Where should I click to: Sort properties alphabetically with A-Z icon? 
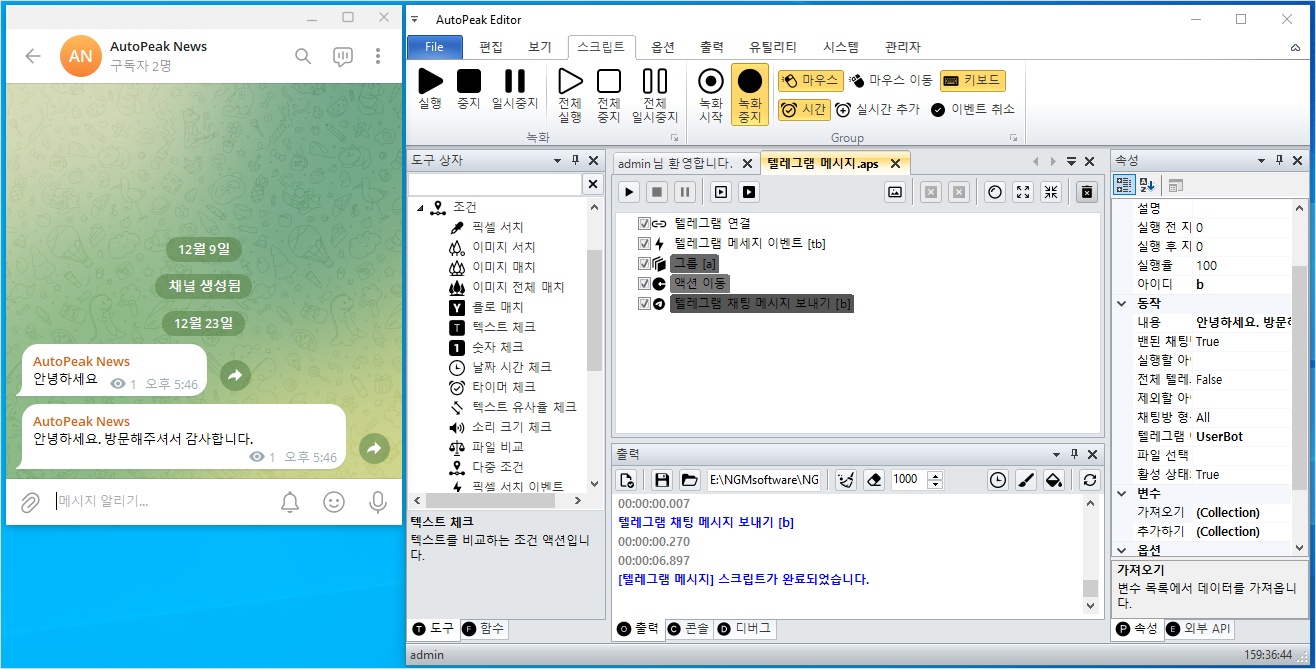1147,185
